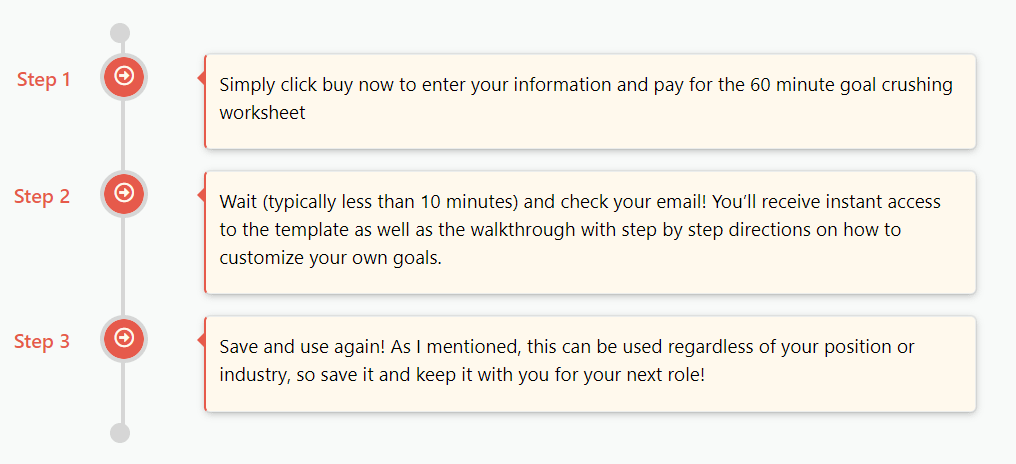Image resolution: width=1016 pixels, height=464 pixels.
Task: Click the grey dot below the timeline
Action: (x=121, y=433)
